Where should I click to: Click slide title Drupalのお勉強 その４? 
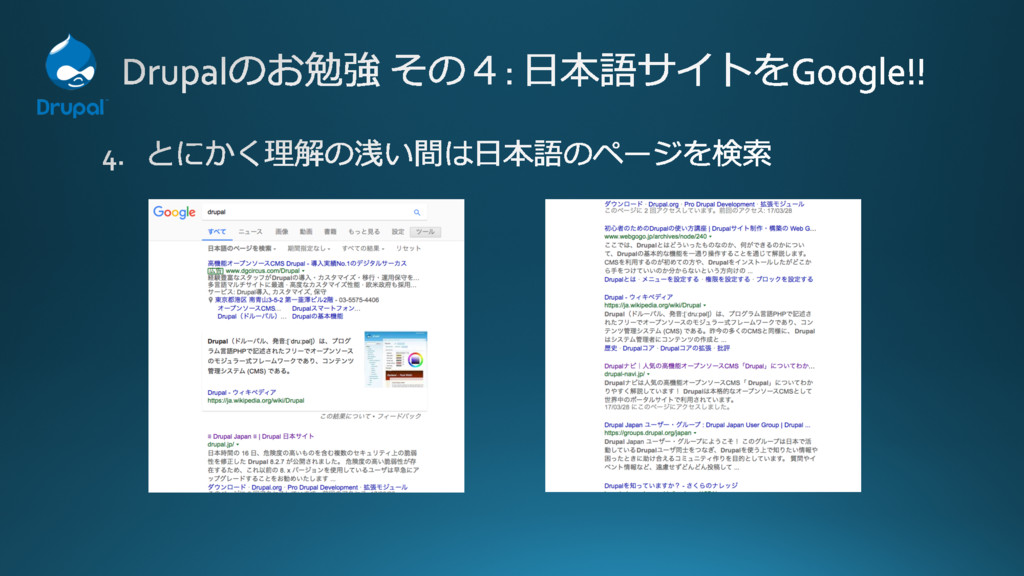point(523,71)
